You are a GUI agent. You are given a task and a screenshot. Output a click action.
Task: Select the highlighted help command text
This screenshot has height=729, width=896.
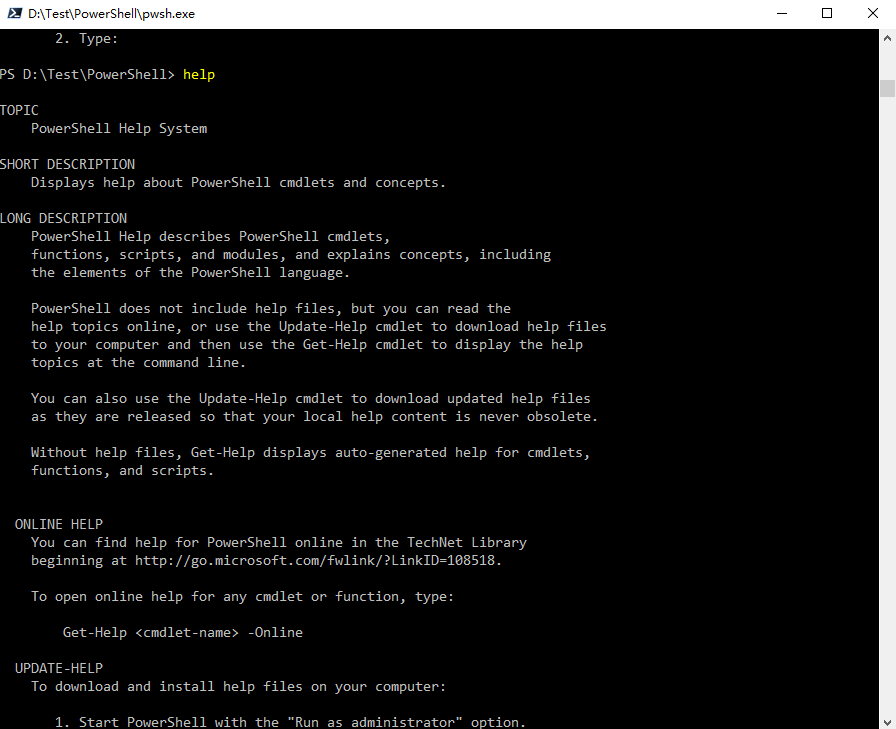click(198, 74)
